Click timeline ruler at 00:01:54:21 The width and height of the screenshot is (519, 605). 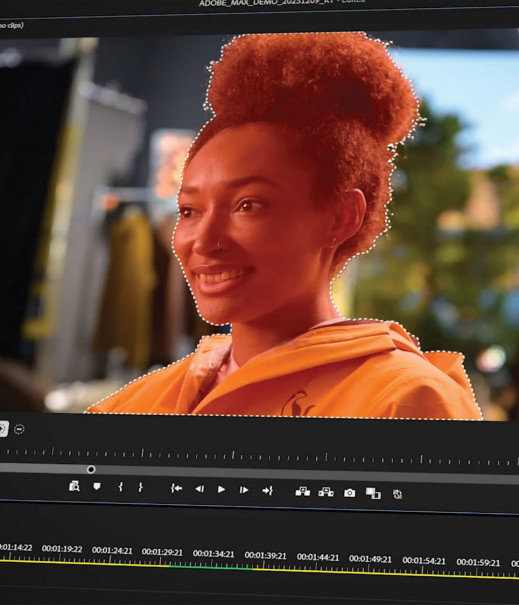[x=424, y=561]
